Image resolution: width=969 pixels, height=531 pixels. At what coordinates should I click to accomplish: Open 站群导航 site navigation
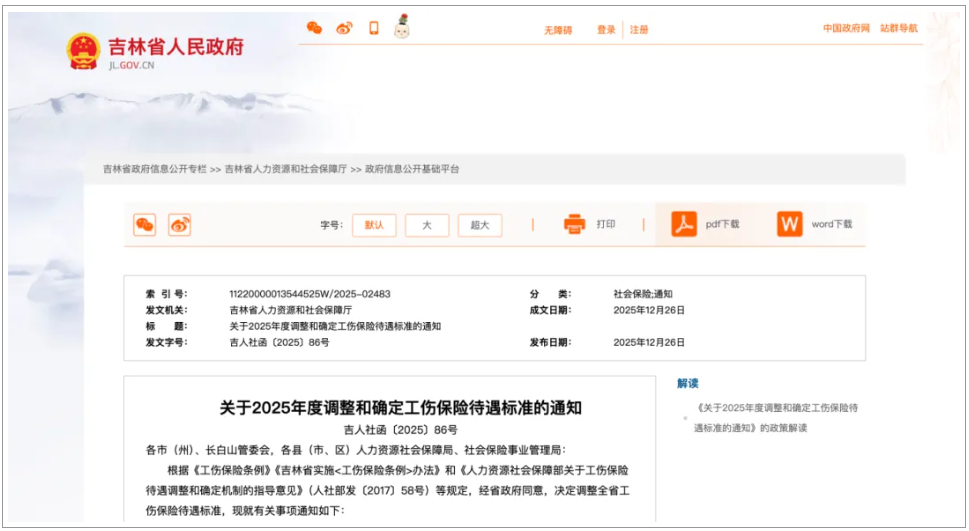click(899, 28)
